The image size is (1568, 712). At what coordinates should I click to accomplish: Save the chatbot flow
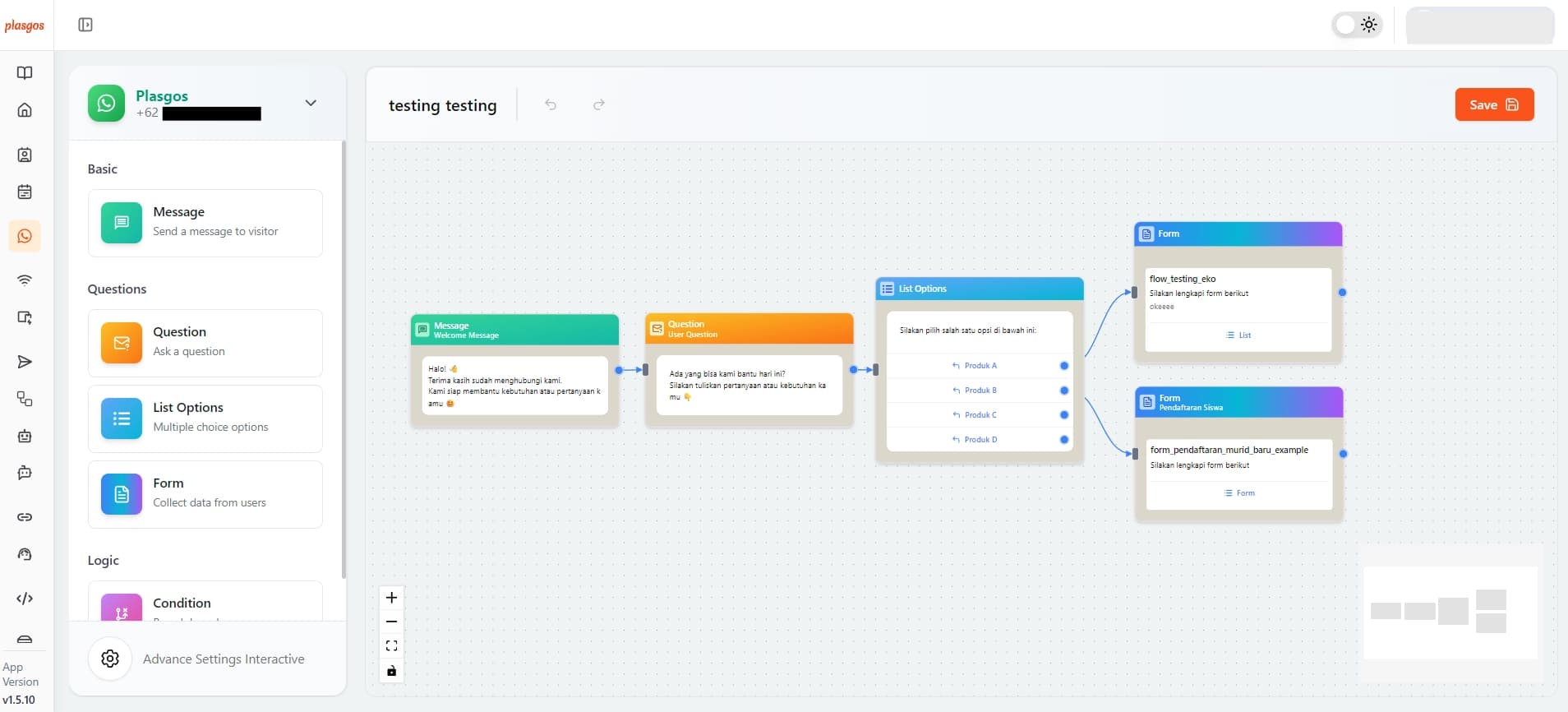click(x=1493, y=104)
